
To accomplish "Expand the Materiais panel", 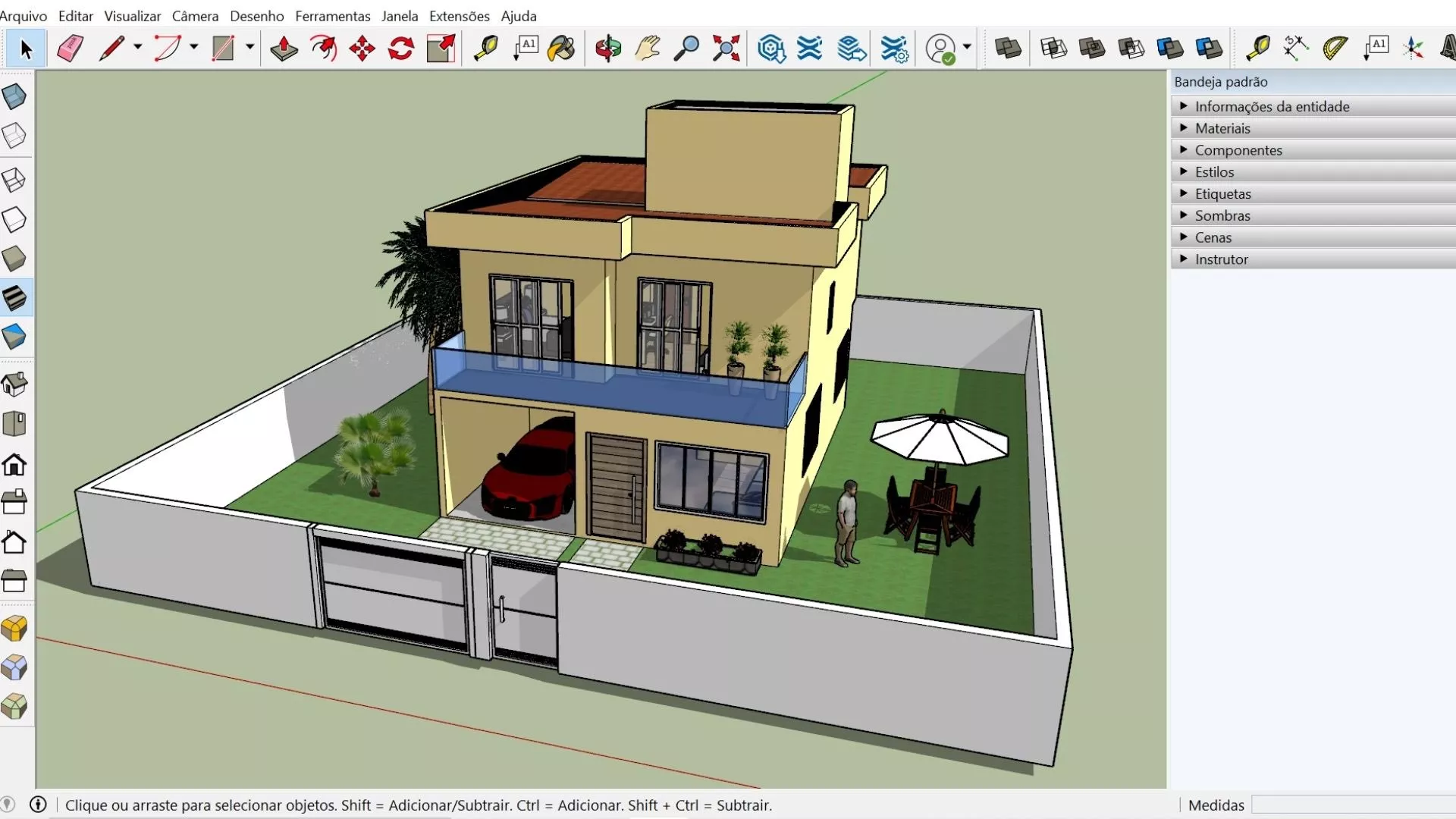I will [1222, 128].
